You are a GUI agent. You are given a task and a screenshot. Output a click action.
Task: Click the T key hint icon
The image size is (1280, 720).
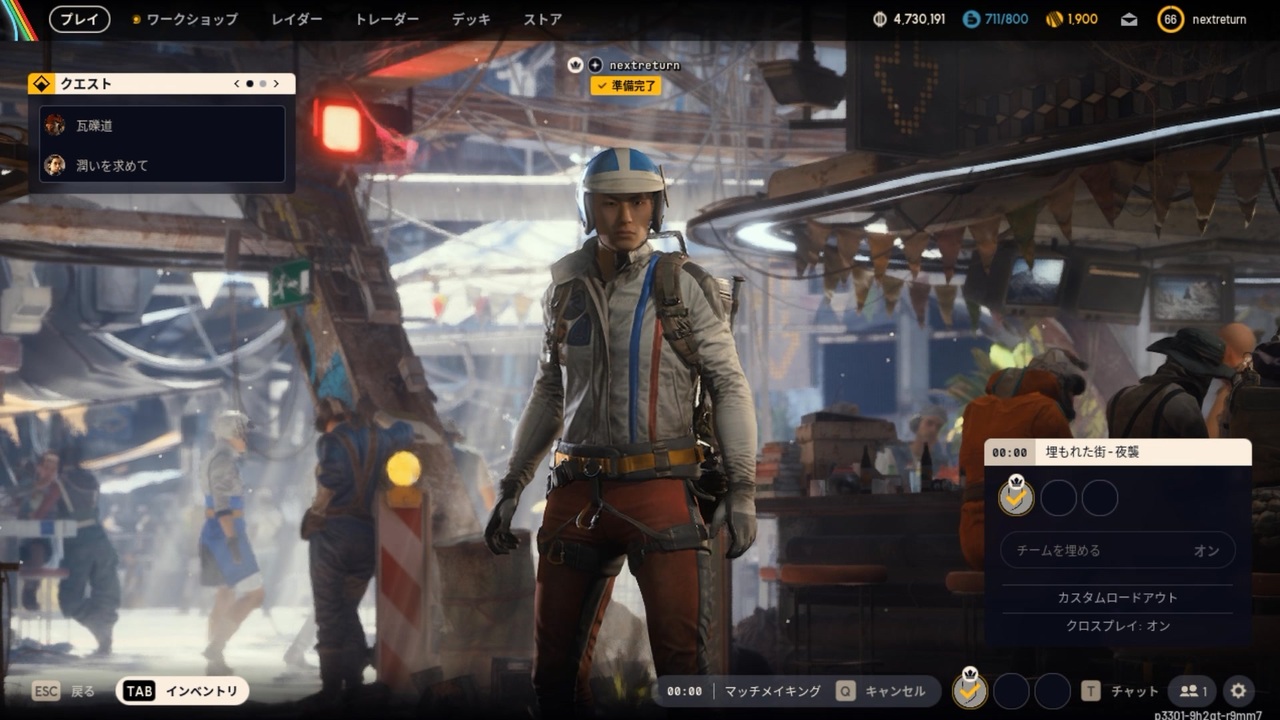(1091, 691)
